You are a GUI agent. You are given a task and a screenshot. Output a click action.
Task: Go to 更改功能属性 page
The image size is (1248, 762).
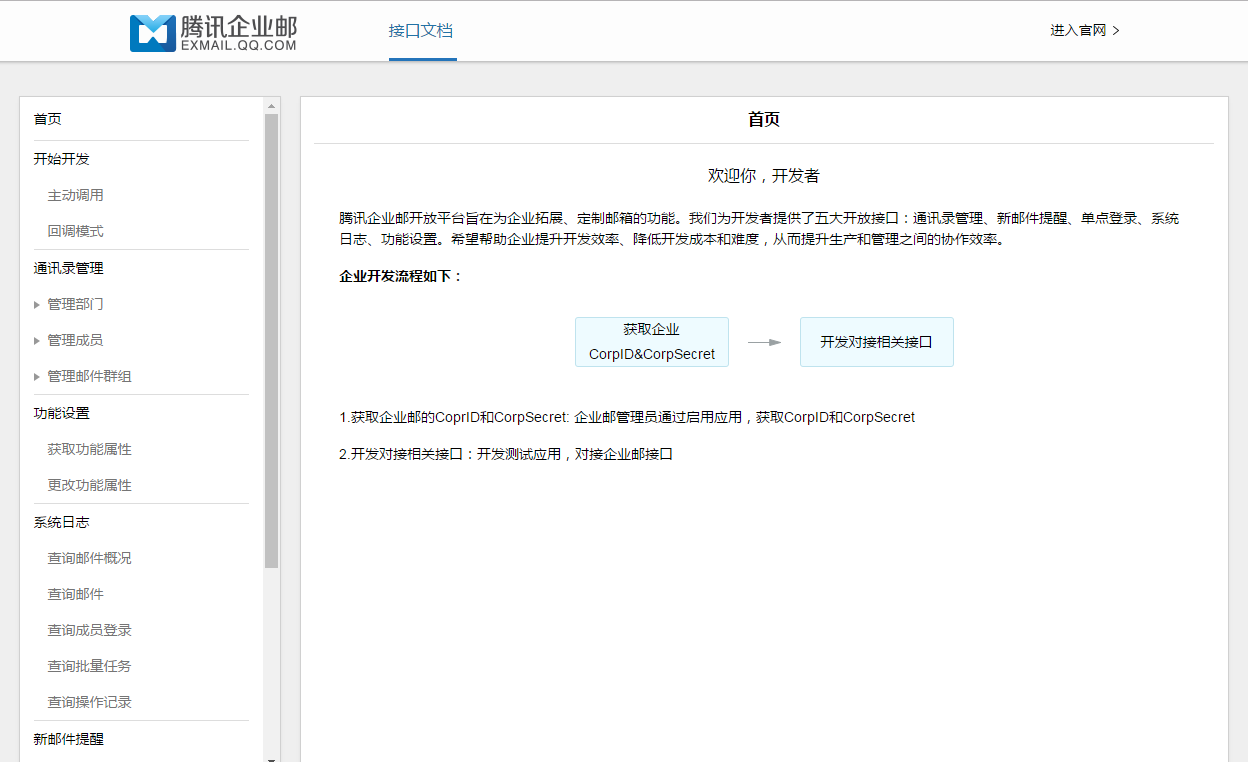coord(89,485)
